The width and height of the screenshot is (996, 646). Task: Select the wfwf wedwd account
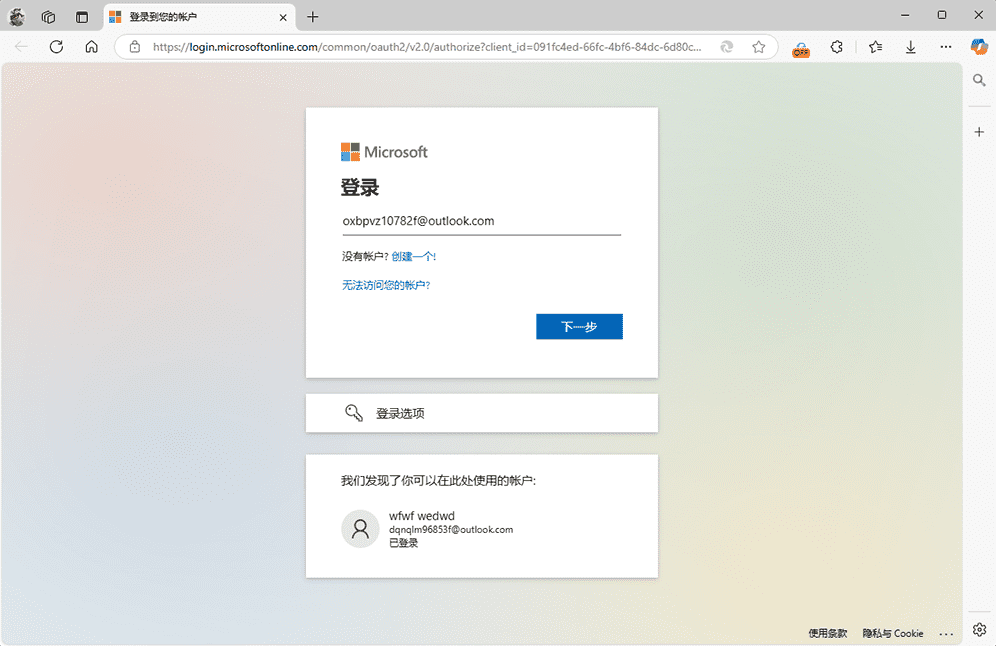(481, 529)
